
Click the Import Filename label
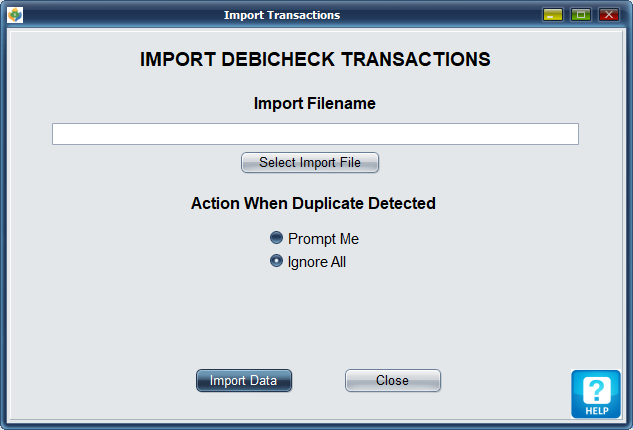[315, 103]
